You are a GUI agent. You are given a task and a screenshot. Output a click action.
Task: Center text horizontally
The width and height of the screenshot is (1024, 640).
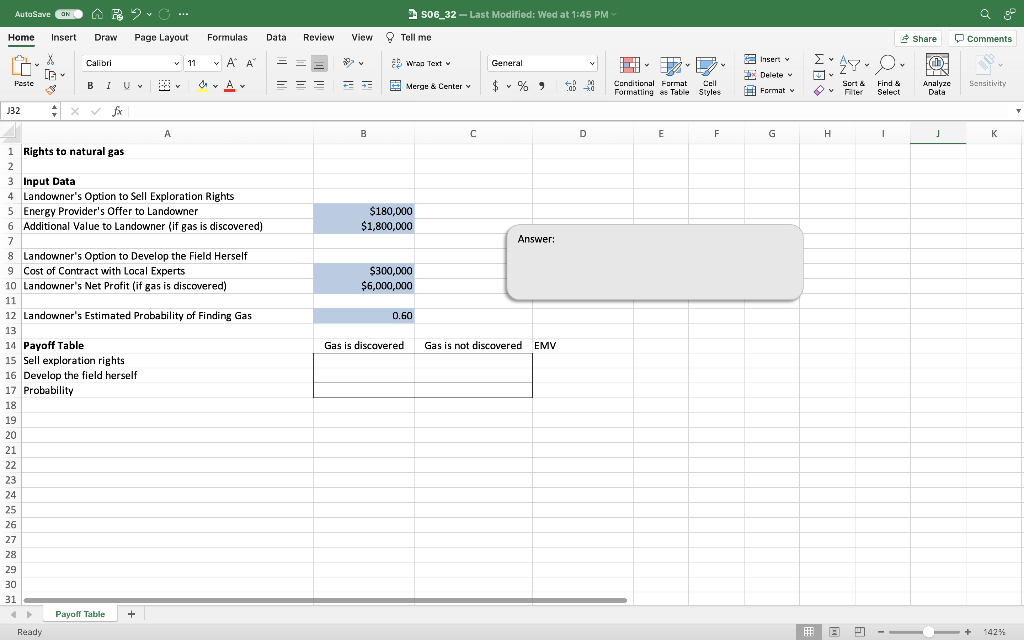tap(300, 85)
